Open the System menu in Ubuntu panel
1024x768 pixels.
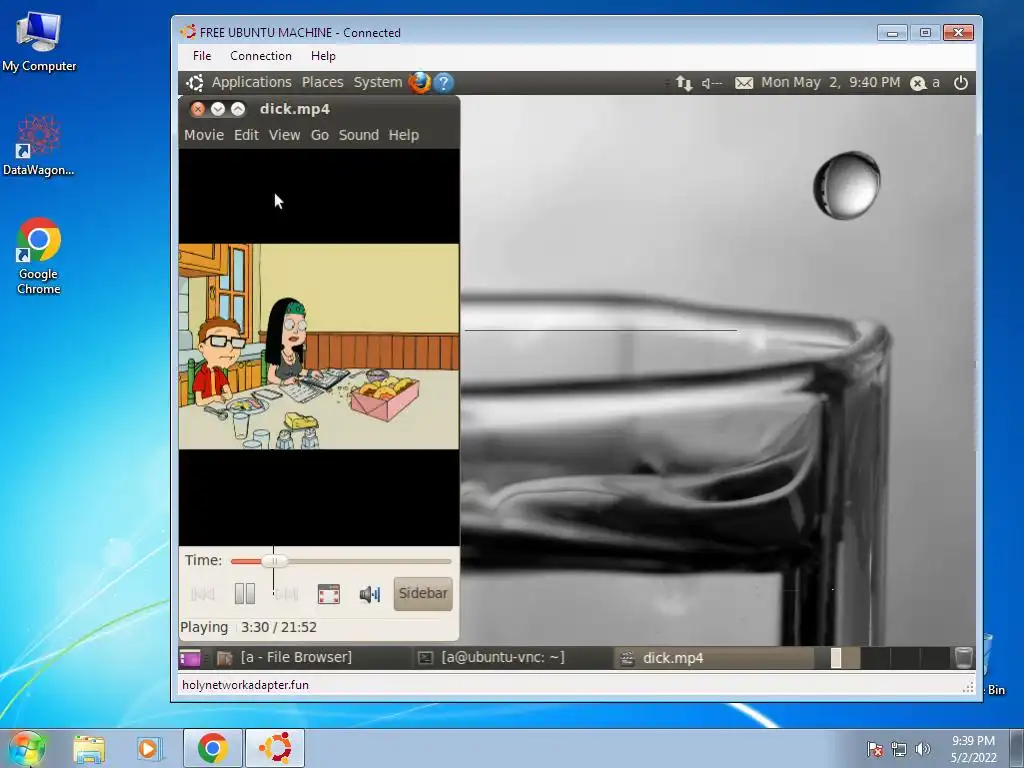point(377,82)
